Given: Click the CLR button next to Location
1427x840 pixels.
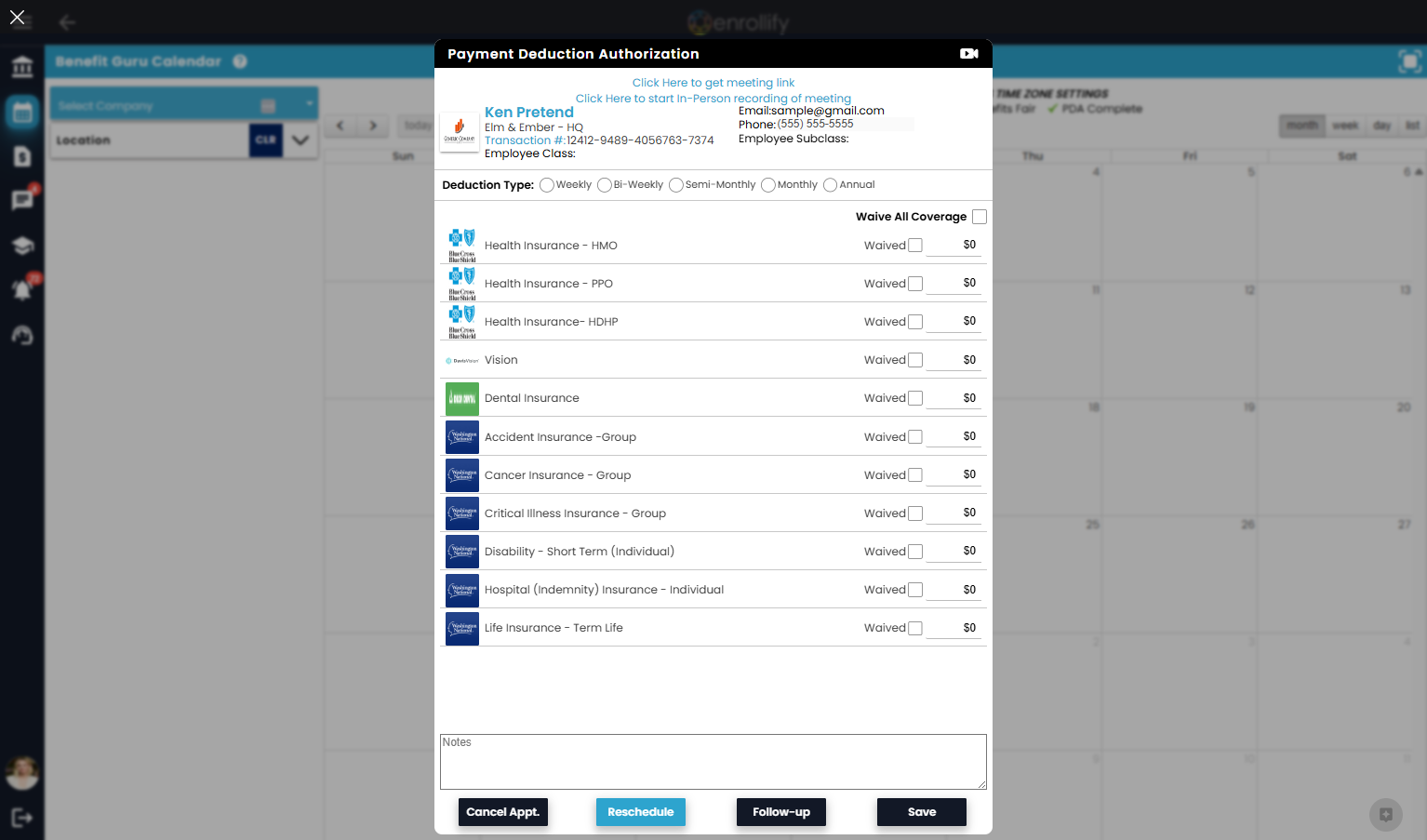Looking at the screenshot, I should pyautogui.click(x=266, y=140).
